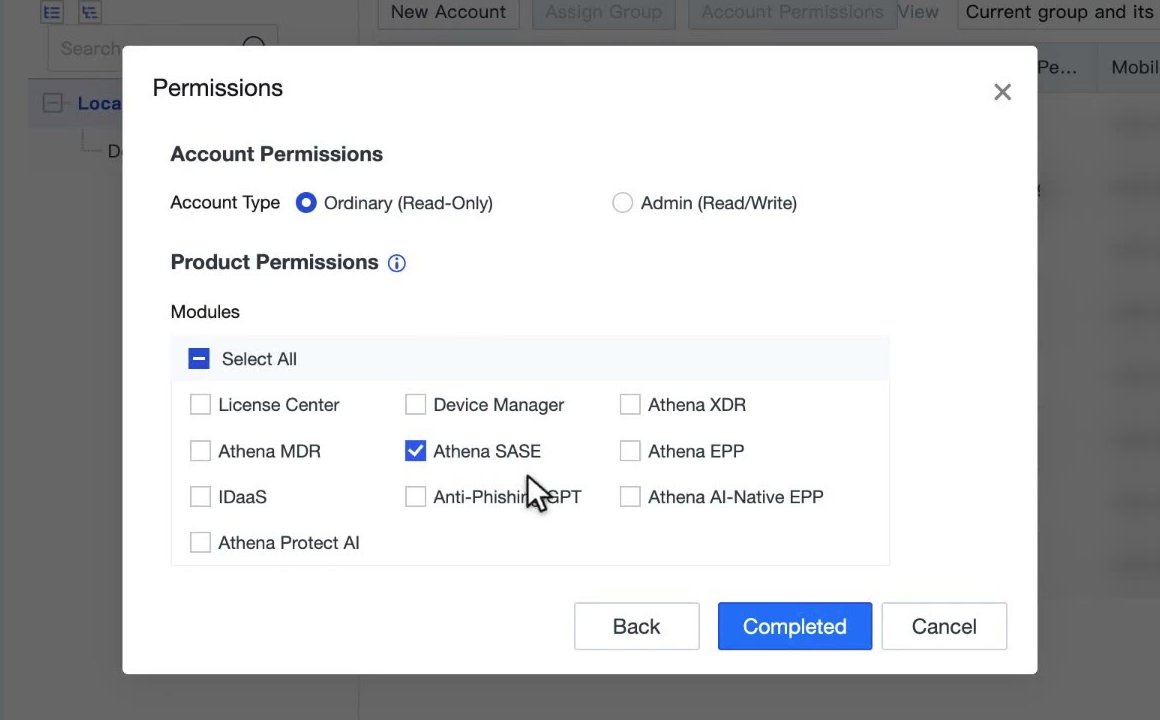Click the tree view icon in sidebar
This screenshot has width=1160, height=720.
[90, 12]
